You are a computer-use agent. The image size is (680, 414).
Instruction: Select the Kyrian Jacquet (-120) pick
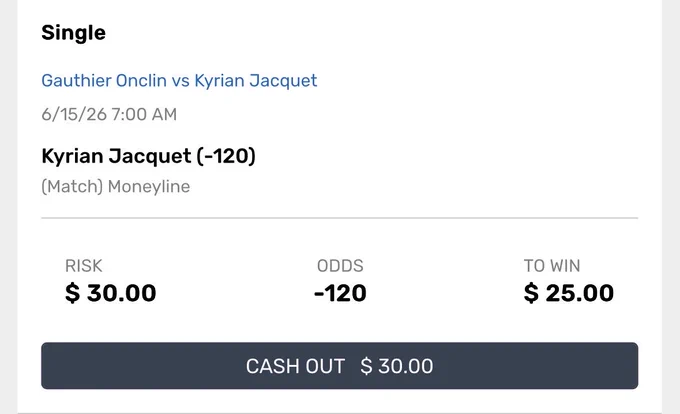pyautogui.click(x=148, y=156)
